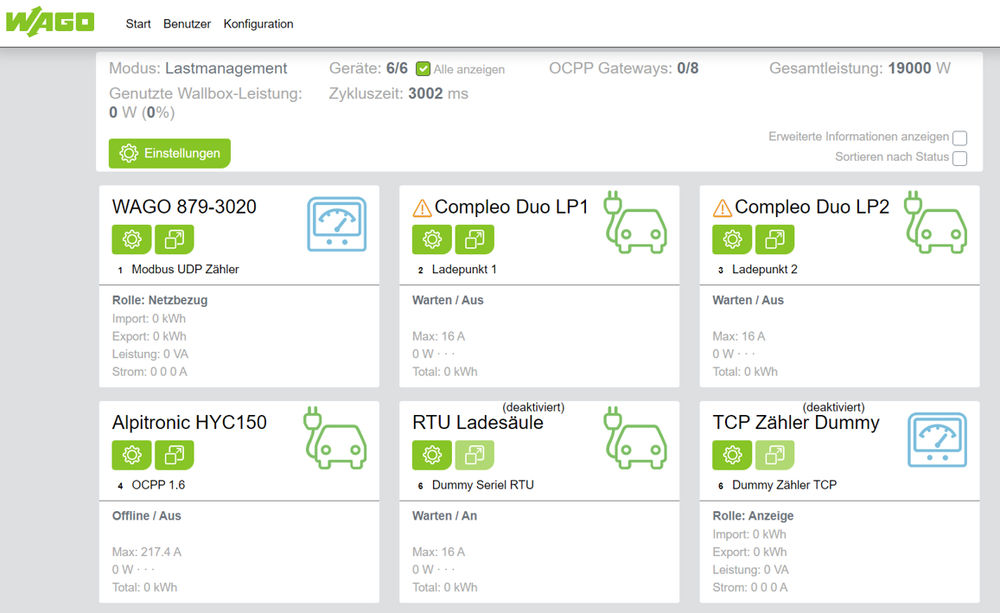
Task: Open gear settings for TCP Zähler Dummy
Action: pyautogui.click(x=732, y=455)
